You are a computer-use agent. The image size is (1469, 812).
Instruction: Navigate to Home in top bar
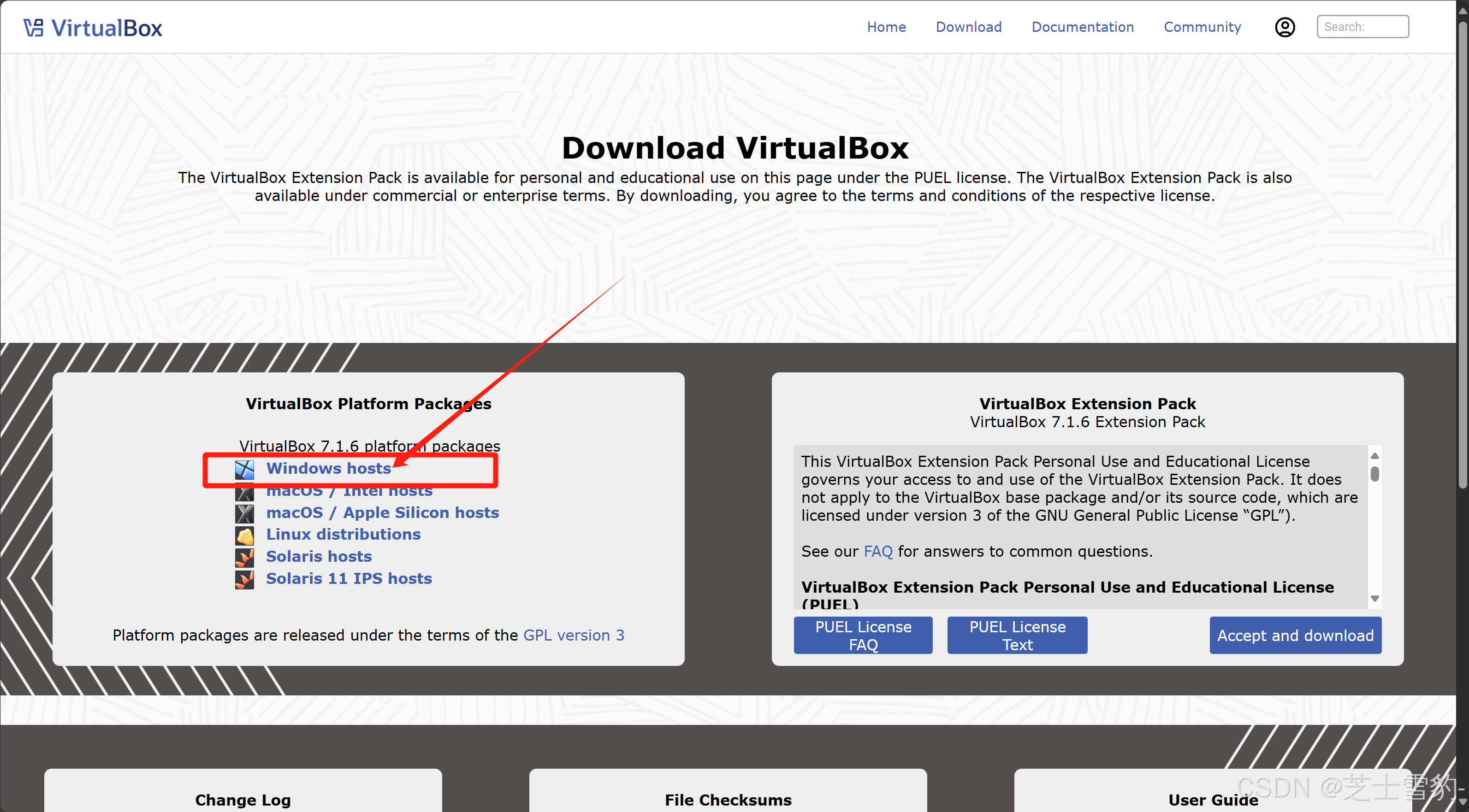pyautogui.click(x=886, y=27)
